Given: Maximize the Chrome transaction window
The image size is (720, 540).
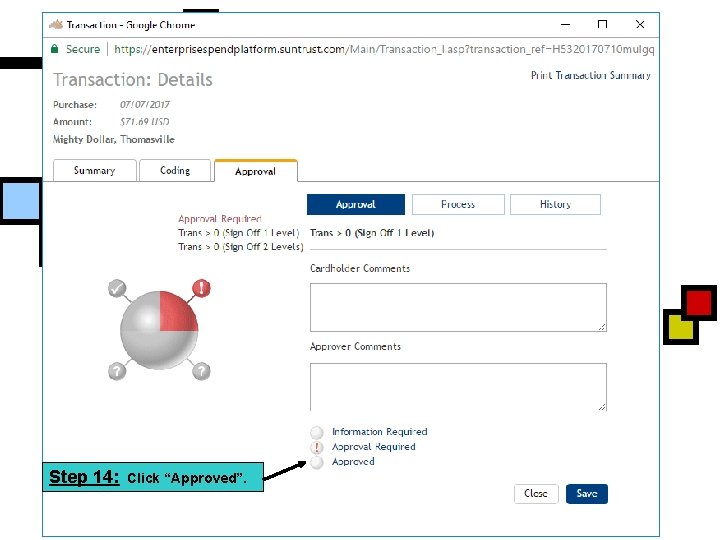Looking at the screenshot, I should pyautogui.click(x=602, y=24).
